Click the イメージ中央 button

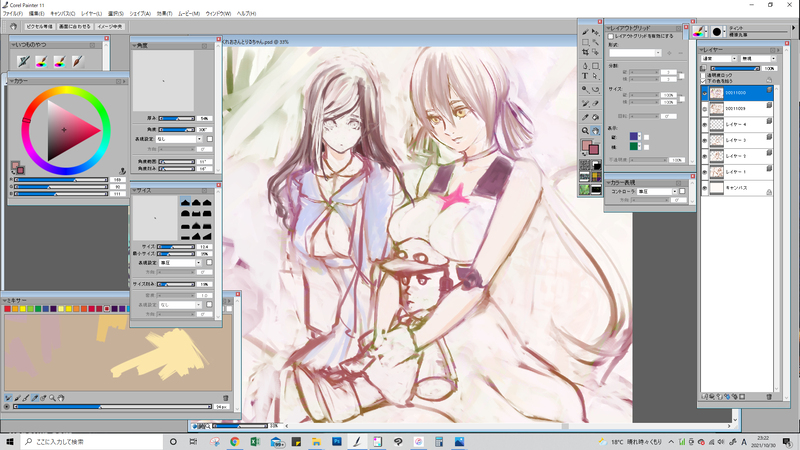click(110, 27)
